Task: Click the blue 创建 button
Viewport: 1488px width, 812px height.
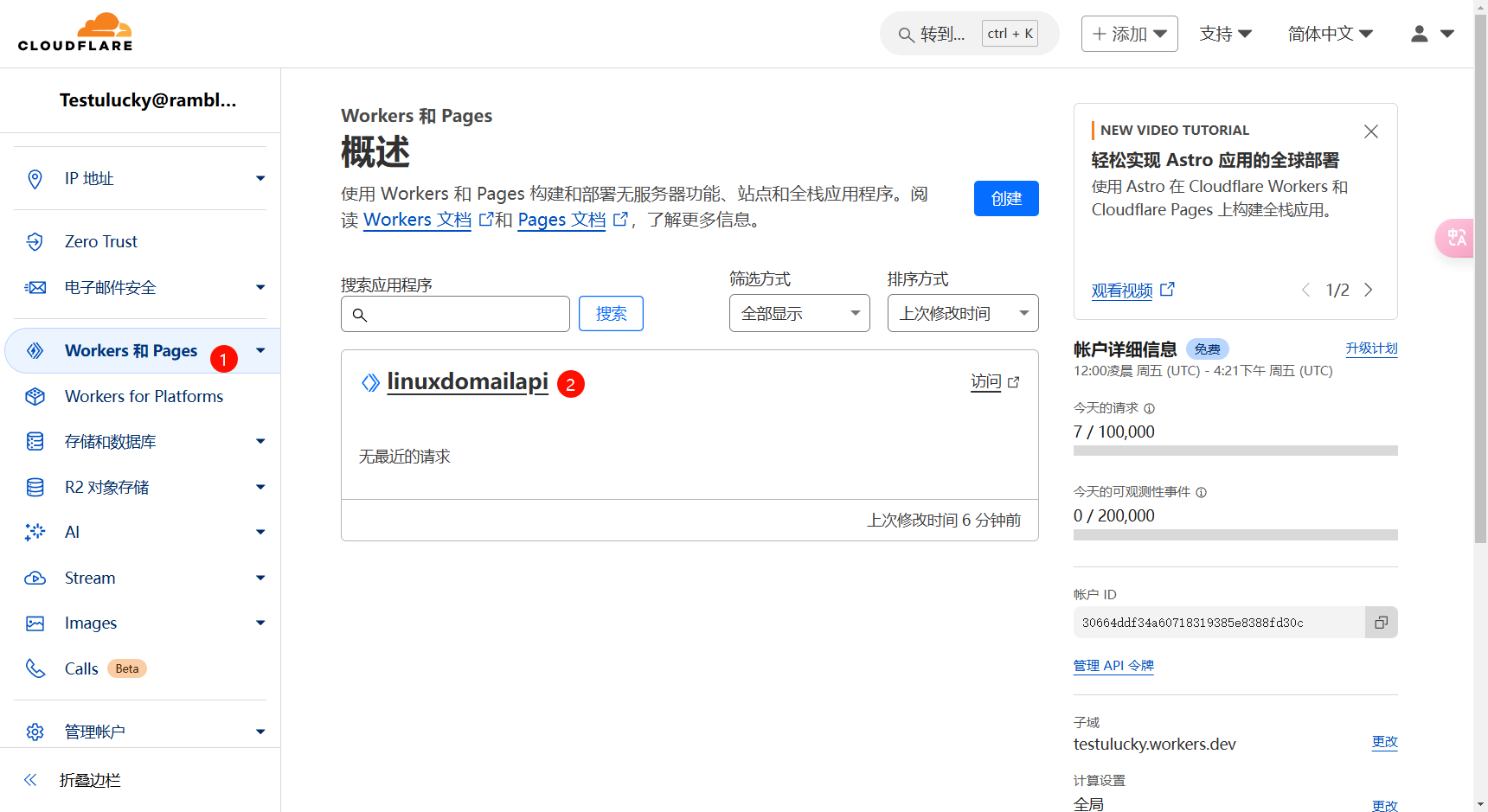Action: tap(1006, 198)
